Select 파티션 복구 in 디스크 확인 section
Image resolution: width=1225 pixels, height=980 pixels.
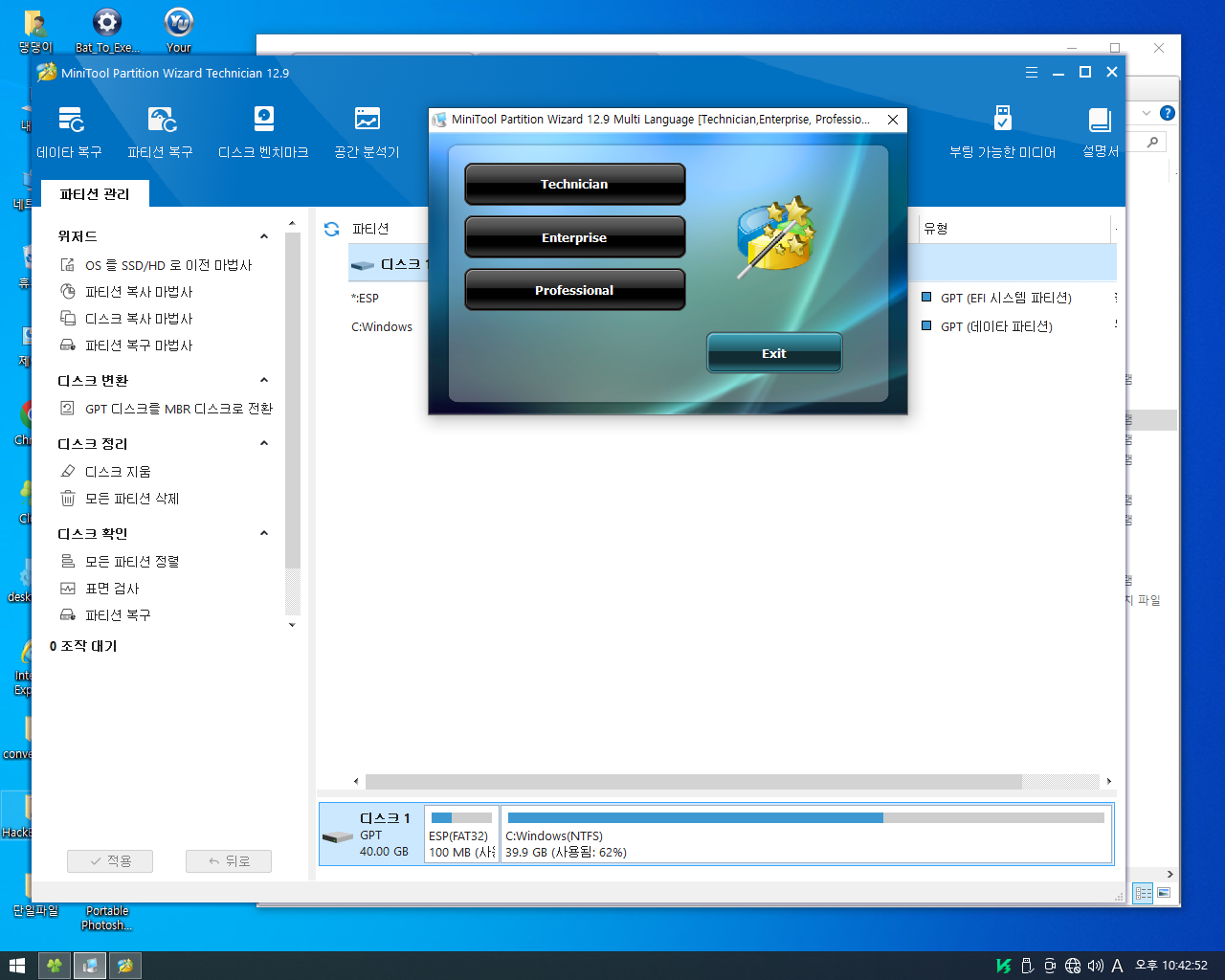click(x=105, y=615)
